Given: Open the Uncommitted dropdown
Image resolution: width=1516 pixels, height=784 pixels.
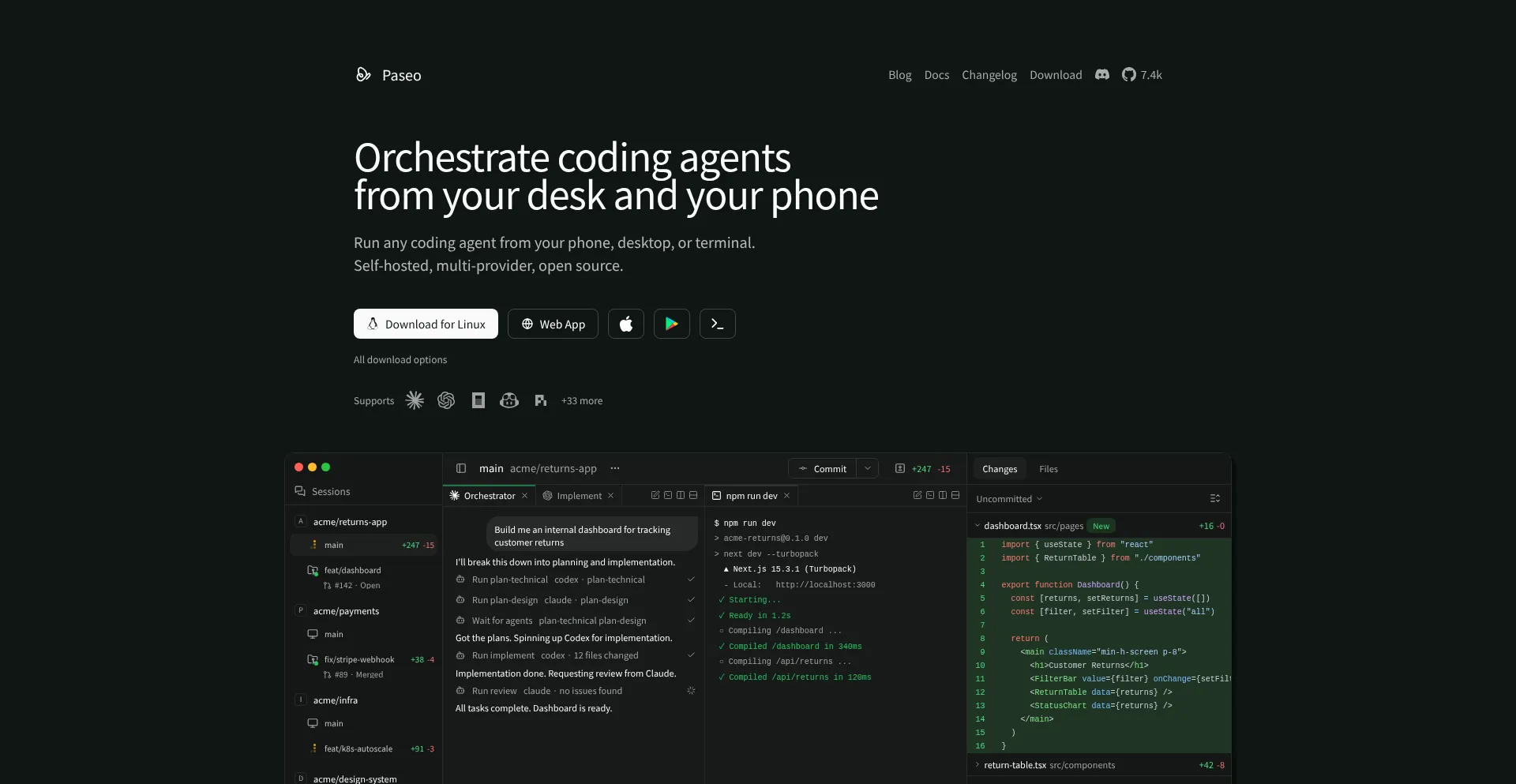Looking at the screenshot, I should coord(1009,499).
